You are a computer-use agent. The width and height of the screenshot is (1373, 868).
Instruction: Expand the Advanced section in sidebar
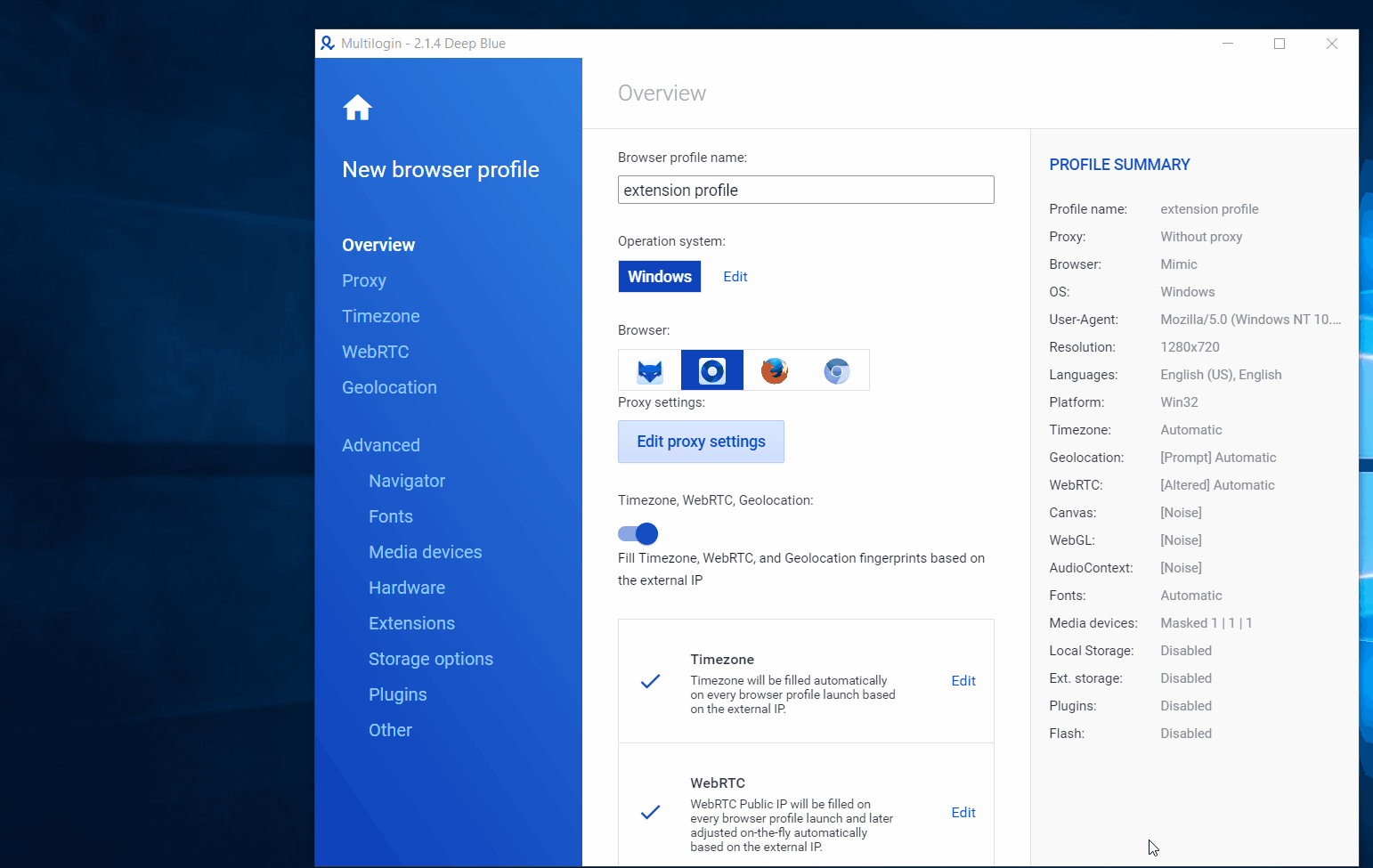pos(381,445)
